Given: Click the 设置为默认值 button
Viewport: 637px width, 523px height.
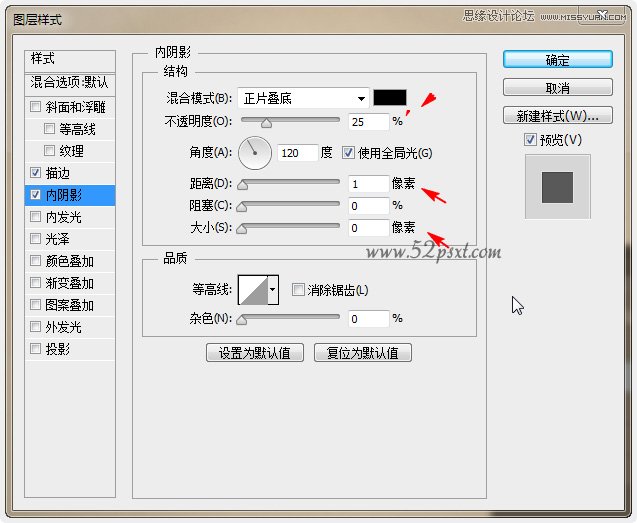Looking at the screenshot, I should 255,353.
